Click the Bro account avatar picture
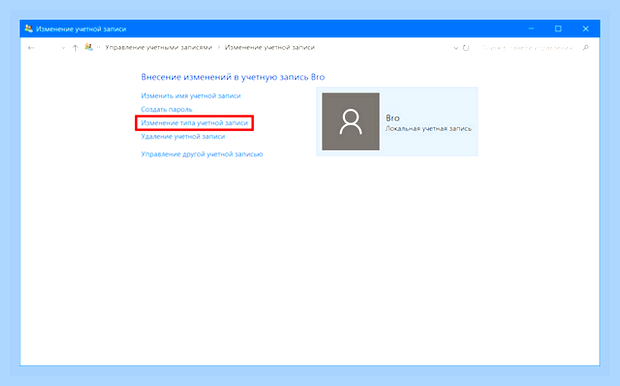Screen dimensions: 620x386 coord(351,121)
